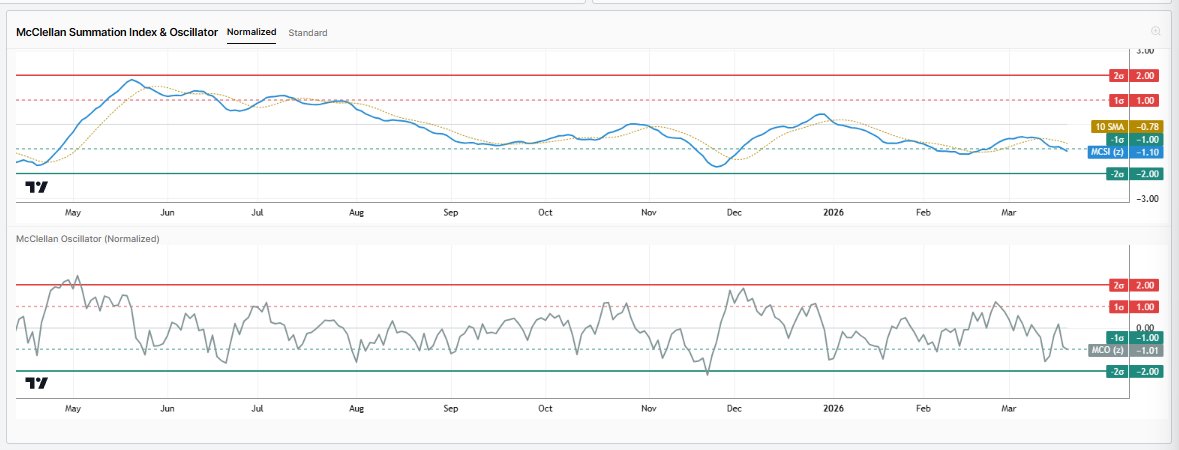This screenshot has height=450, width=1179.
Task: Click the red 1σ badge in Summation Index chart
Action: [1116, 100]
